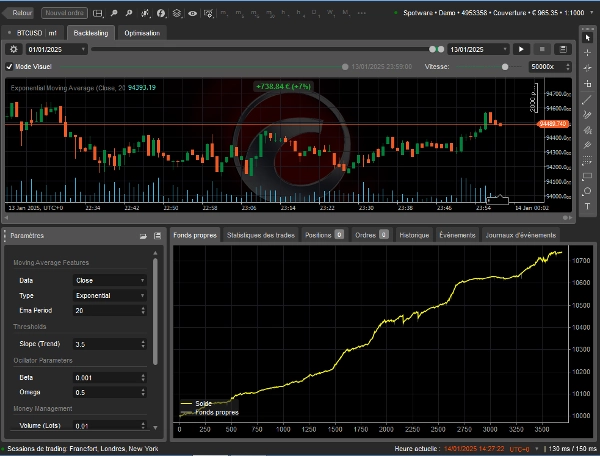Screen dimensions: 600x456
Task: Open the Journaux d'événements tab
Action: 521,235
